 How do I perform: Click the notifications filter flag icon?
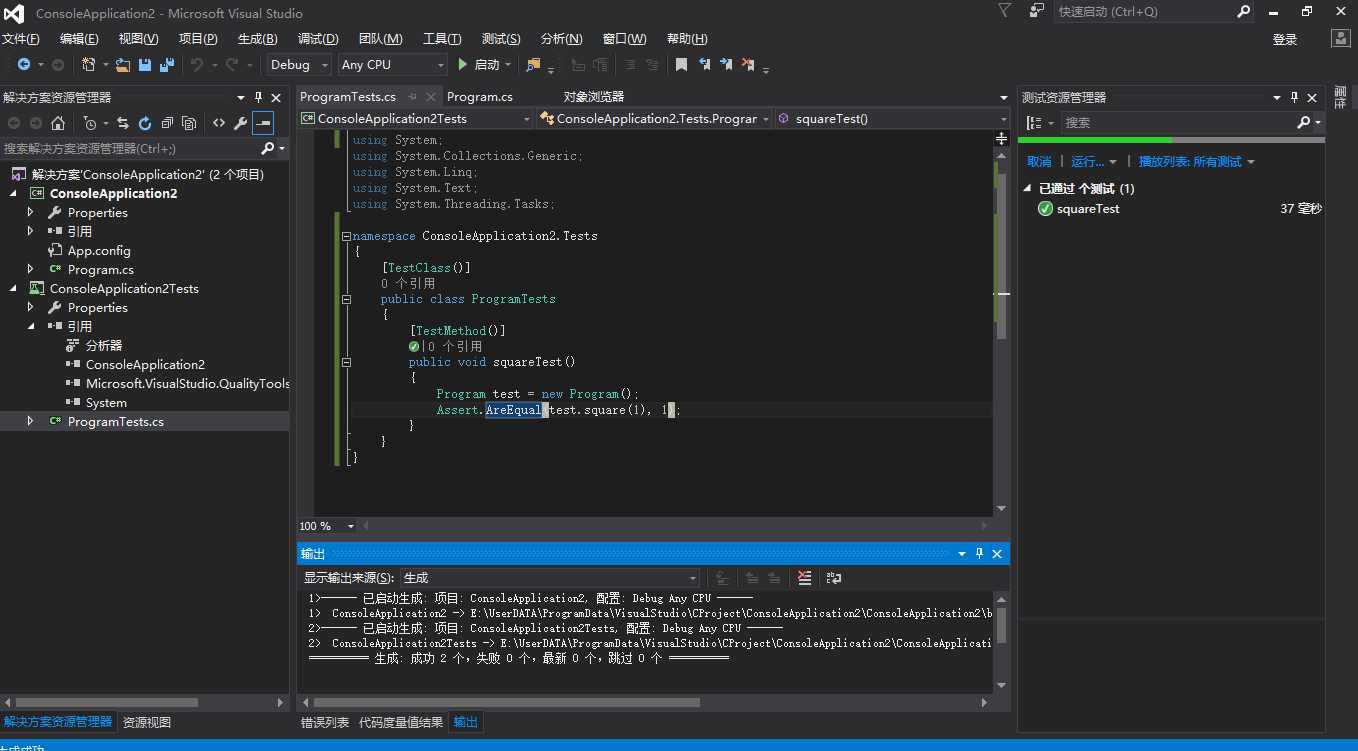click(1004, 11)
